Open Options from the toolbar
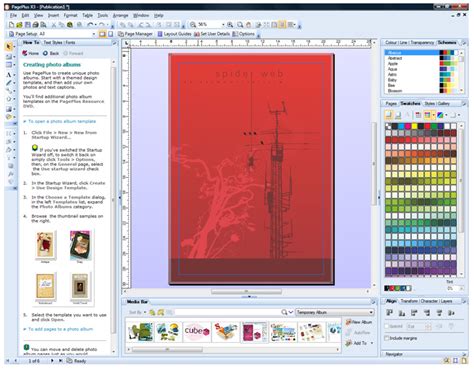Viewport: 474px width, 369px height. [243, 34]
